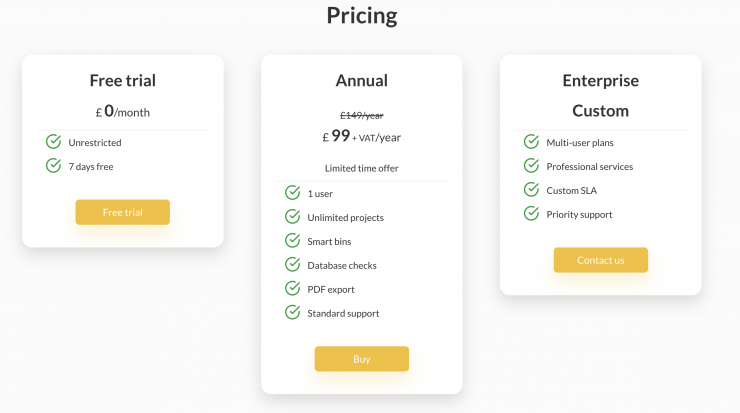Image resolution: width=740 pixels, height=413 pixels.
Task: Click the checkmark icon beside Custom SLA
Action: [x=532, y=190]
